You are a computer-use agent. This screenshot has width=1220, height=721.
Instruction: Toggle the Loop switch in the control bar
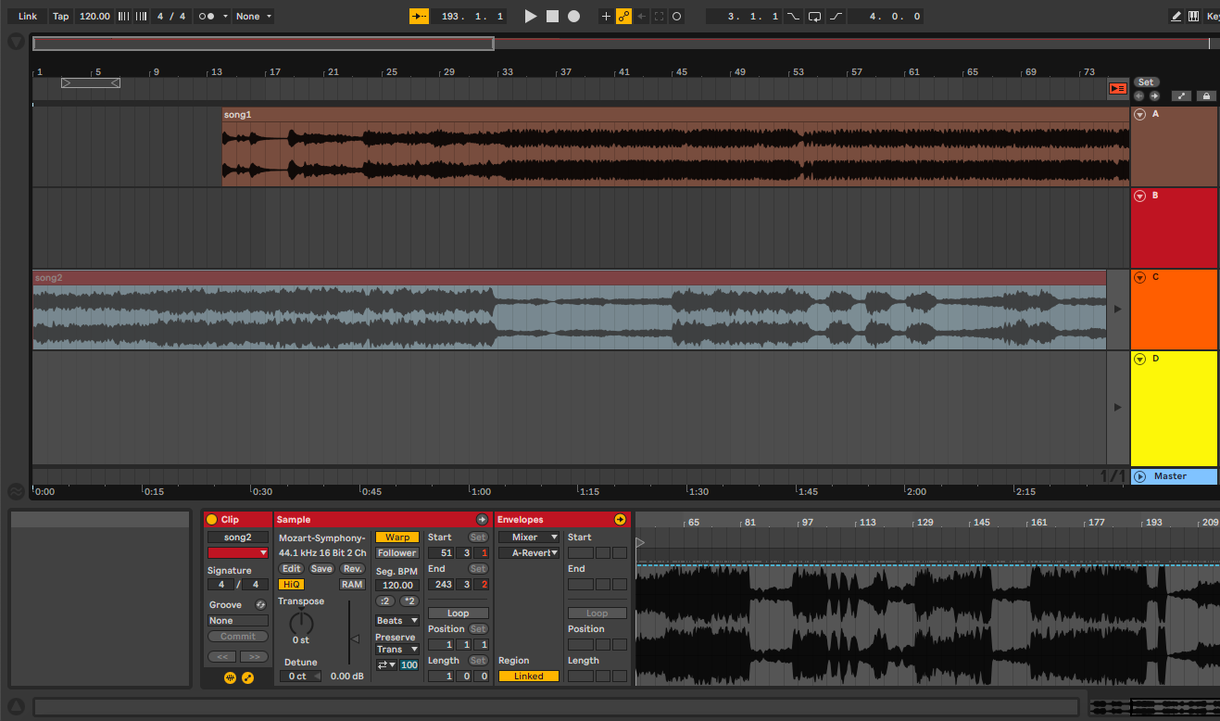(815, 16)
